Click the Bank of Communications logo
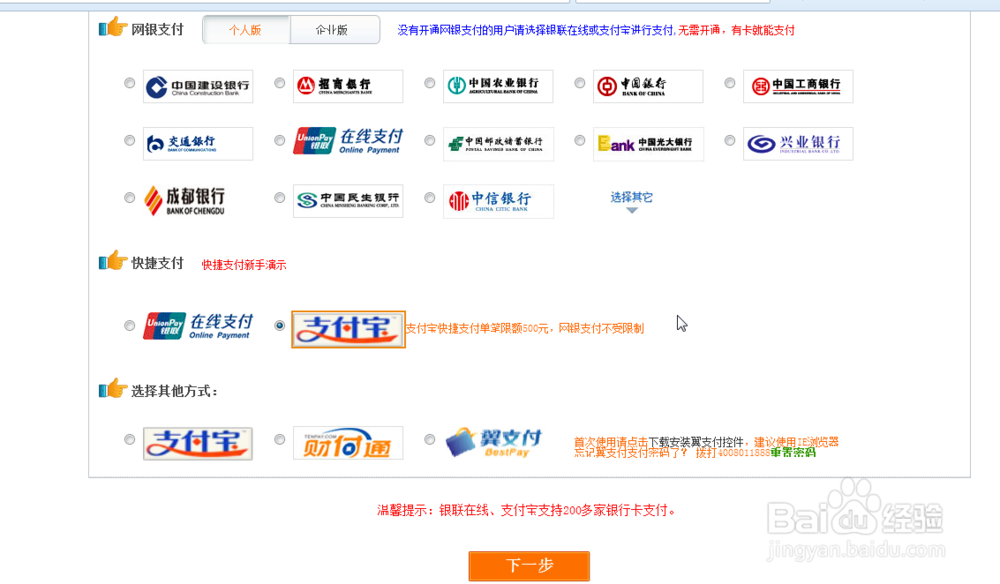Viewport: 1000px width, 584px height. [x=198, y=143]
